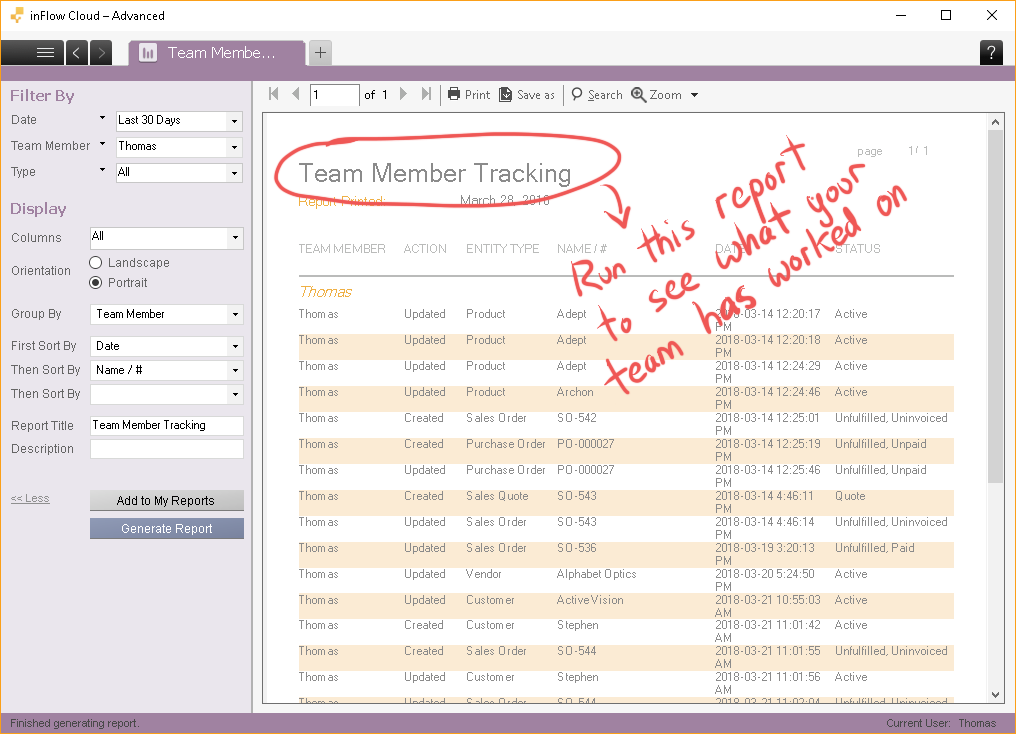Save the report with Save as
The width and height of the screenshot is (1016, 734).
pyautogui.click(x=527, y=95)
